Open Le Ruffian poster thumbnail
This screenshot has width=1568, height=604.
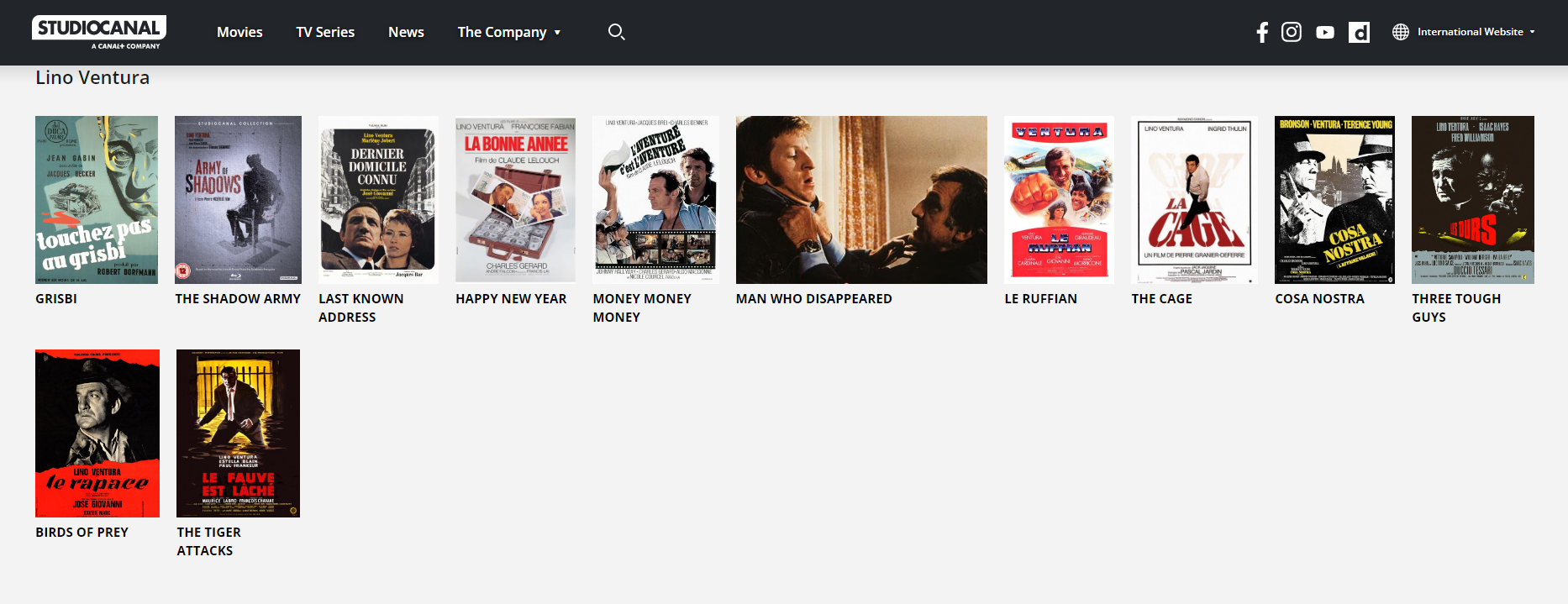pos(1059,200)
